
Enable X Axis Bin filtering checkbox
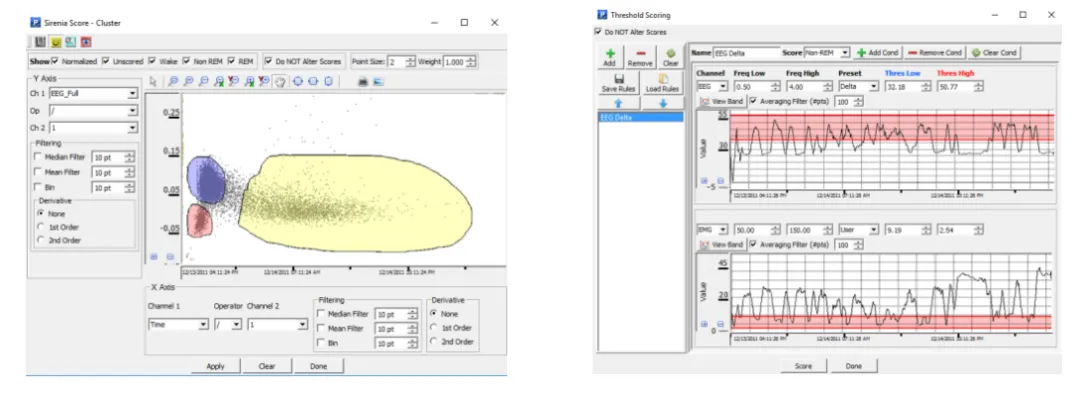pyautogui.click(x=321, y=343)
